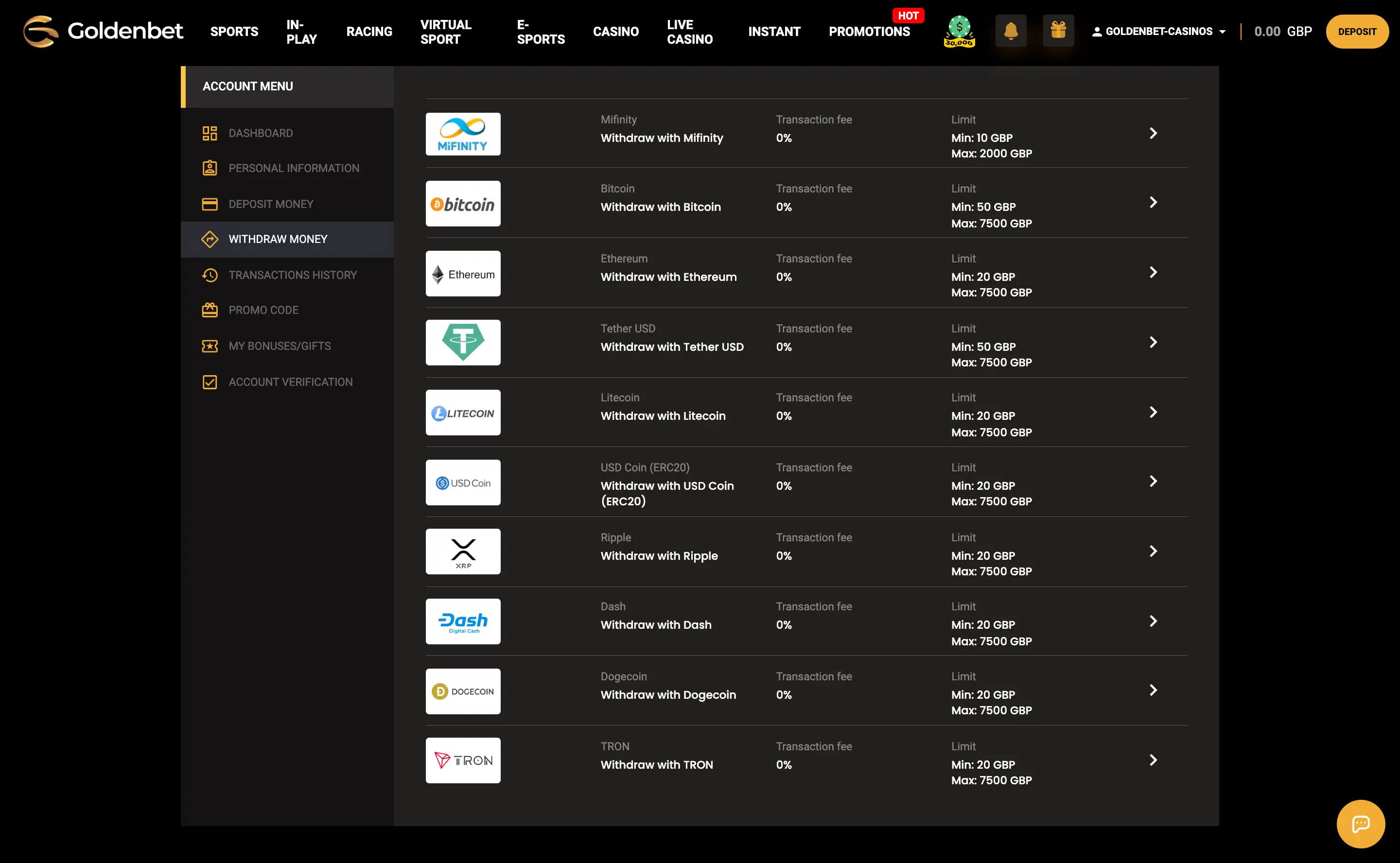Open the LIVE CASINO menu item
This screenshot has height=863, width=1400.
point(690,32)
